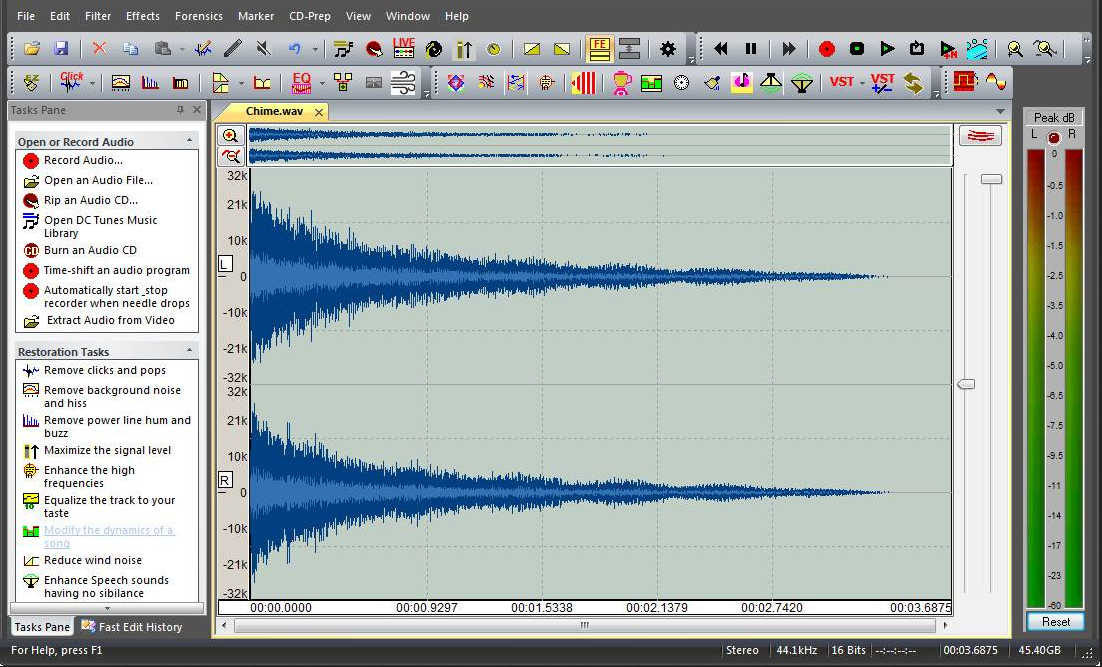Click the VST plus/minus icon

(x=883, y=83)
